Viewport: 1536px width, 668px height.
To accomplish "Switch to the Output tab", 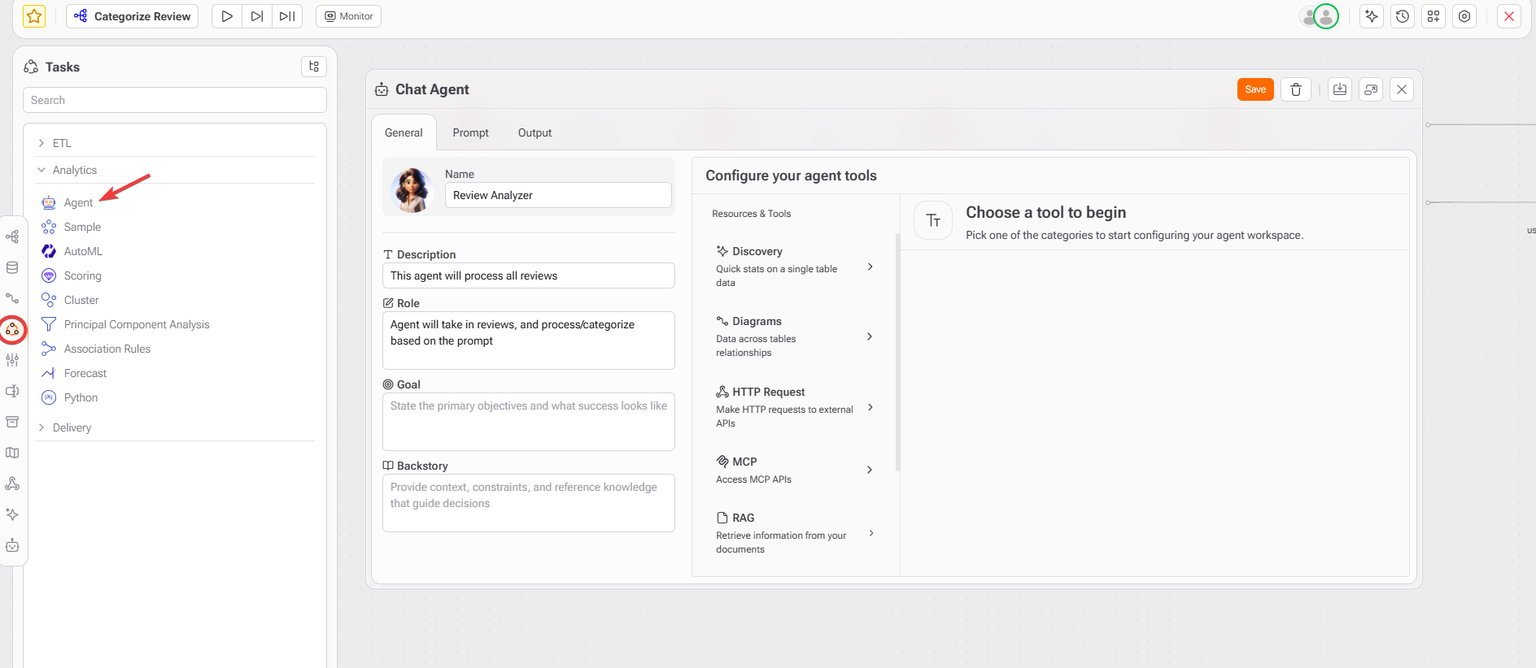I will point(534,133).
